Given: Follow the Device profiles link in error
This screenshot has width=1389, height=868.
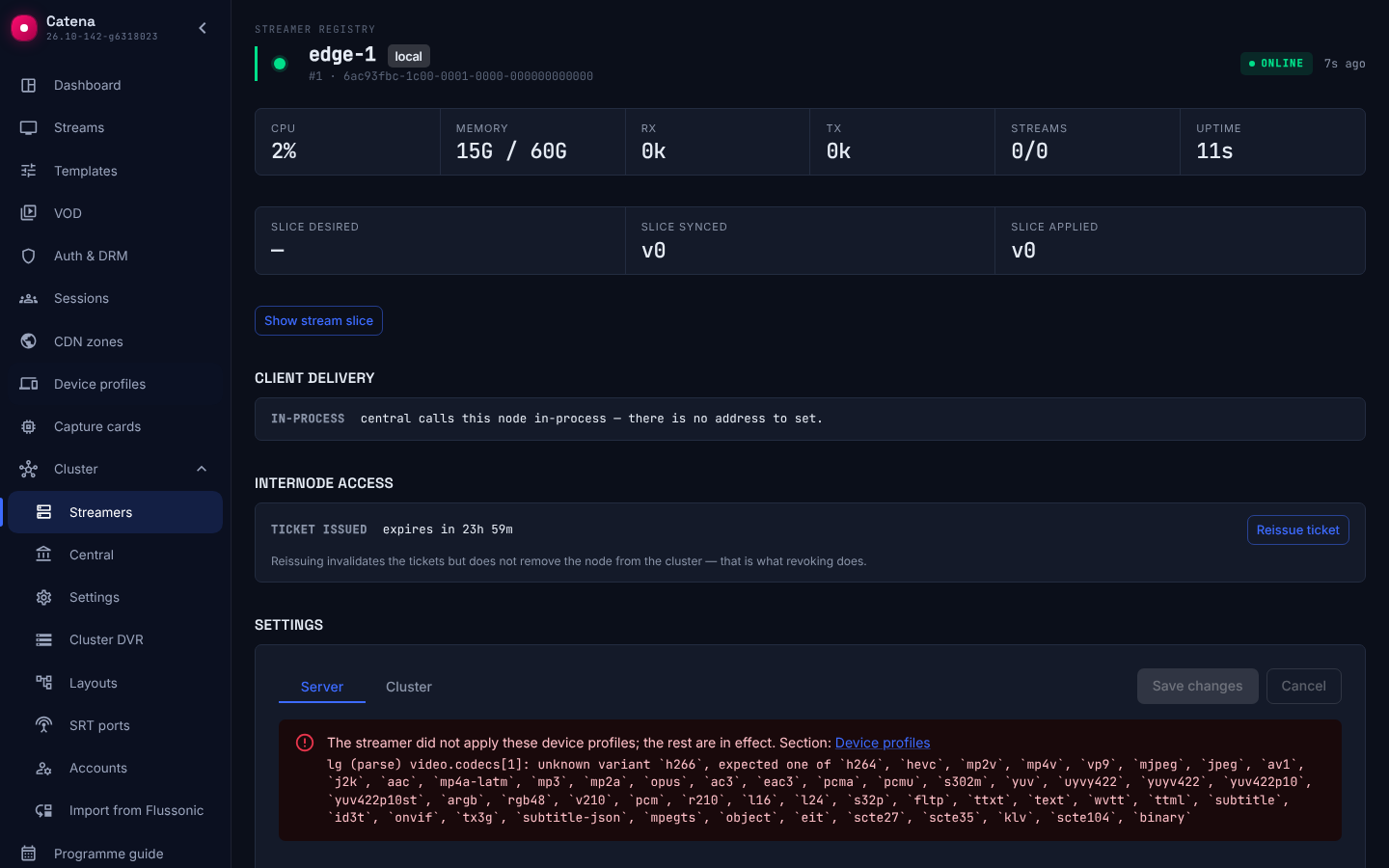Looking at the screenshot, I should [883, 743].
